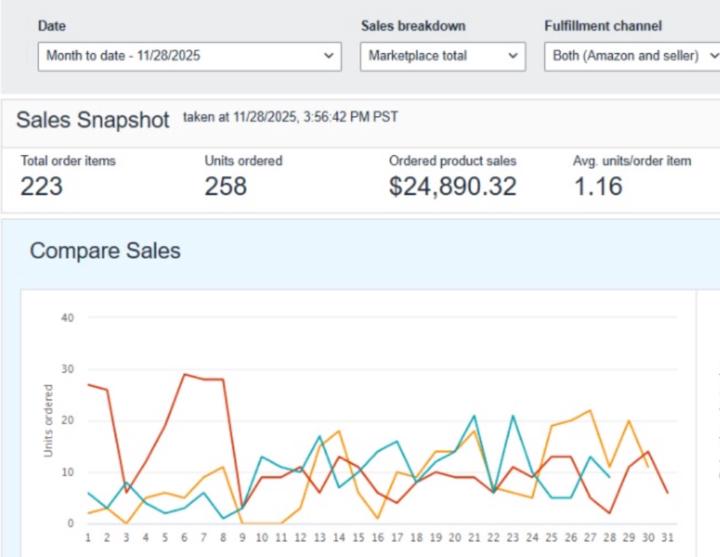Image resolution: width=720 pixels, height=557 pixels.
Task: Click the Sales breakdown filter label
Action: click(x=413, y=26)
